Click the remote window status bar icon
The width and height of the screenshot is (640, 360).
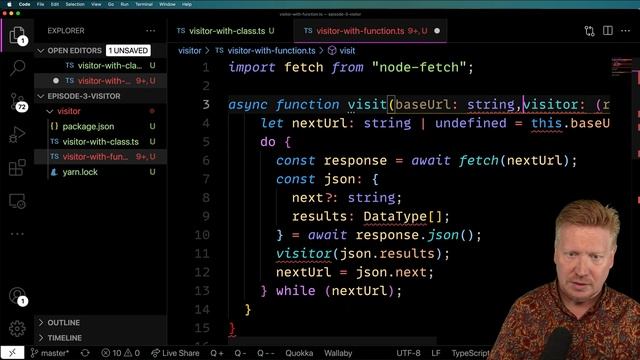coord(12,353)
